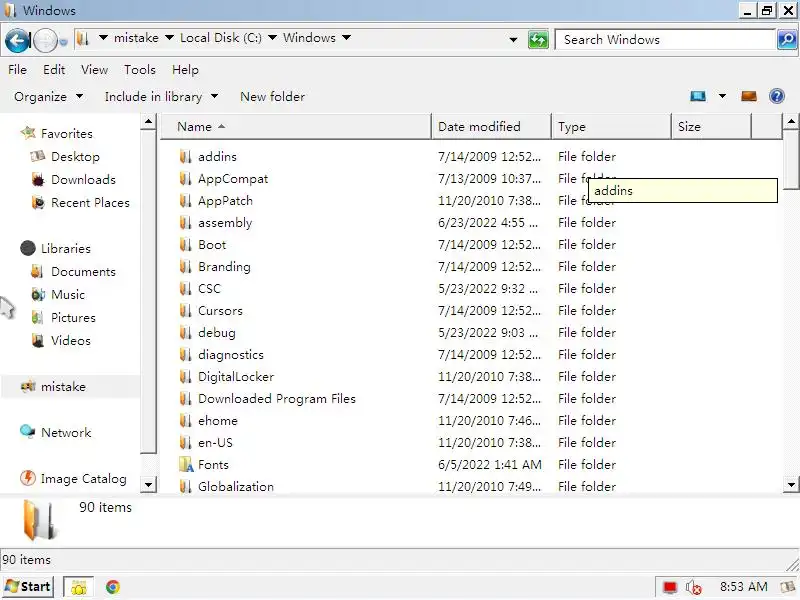This screenshot has width=800, height=600.
Task: Open the Edit menu
Action: click(x=54, y=69)
